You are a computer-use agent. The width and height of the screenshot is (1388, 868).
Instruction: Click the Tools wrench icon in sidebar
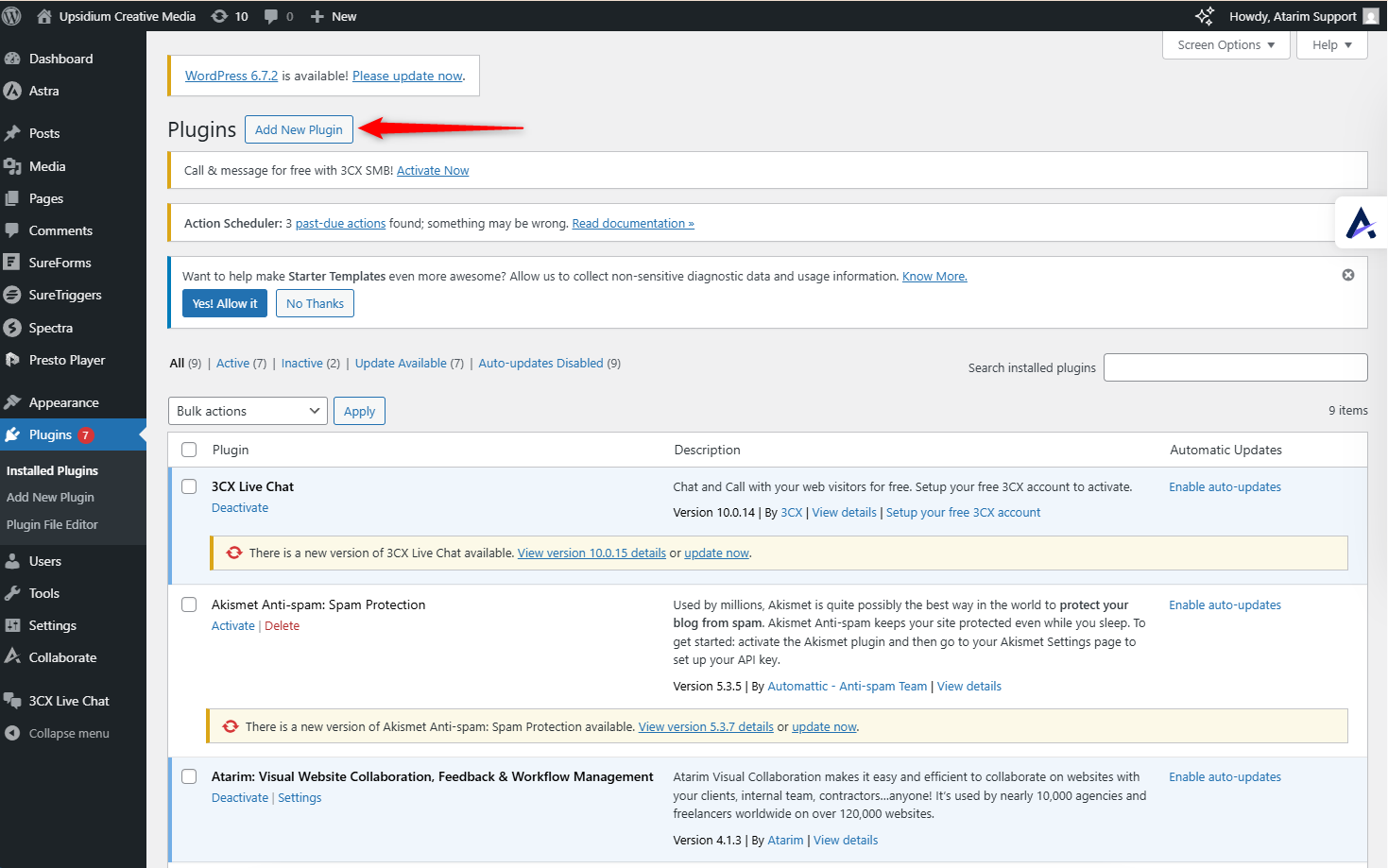pos(12,593)
